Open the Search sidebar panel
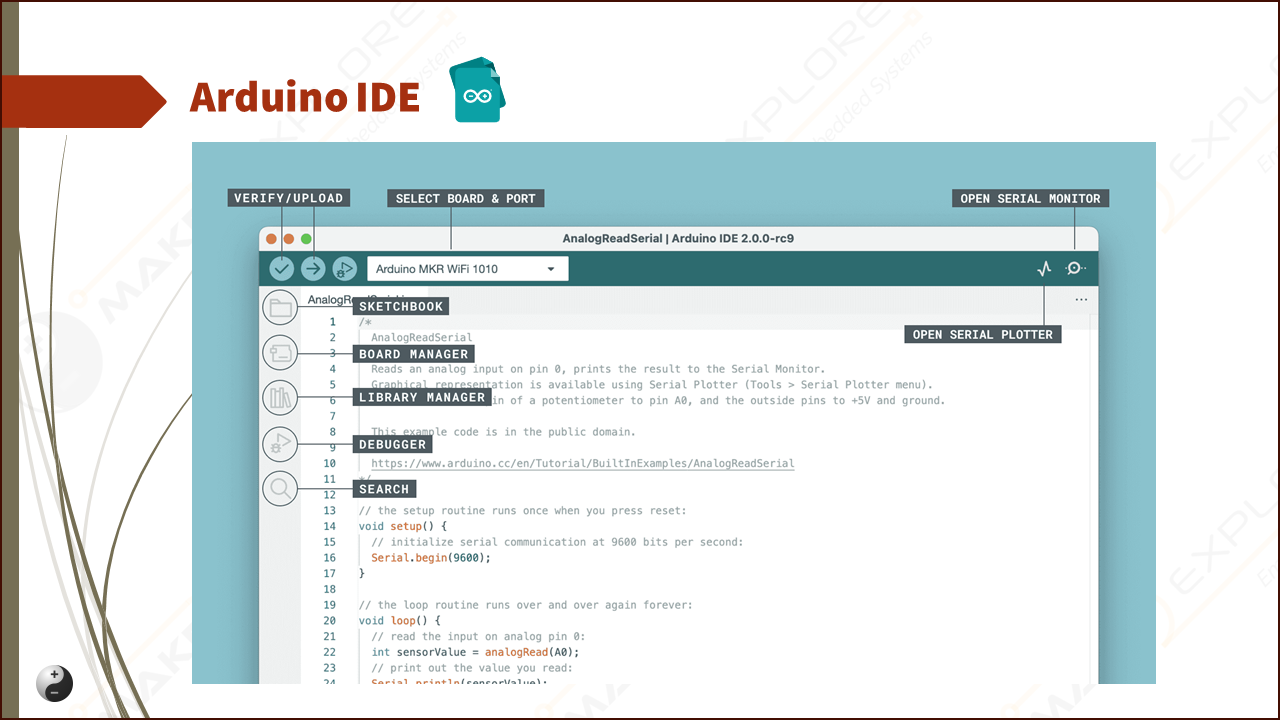The height and width of the screenshot is (720, 1280). point(280,488)
